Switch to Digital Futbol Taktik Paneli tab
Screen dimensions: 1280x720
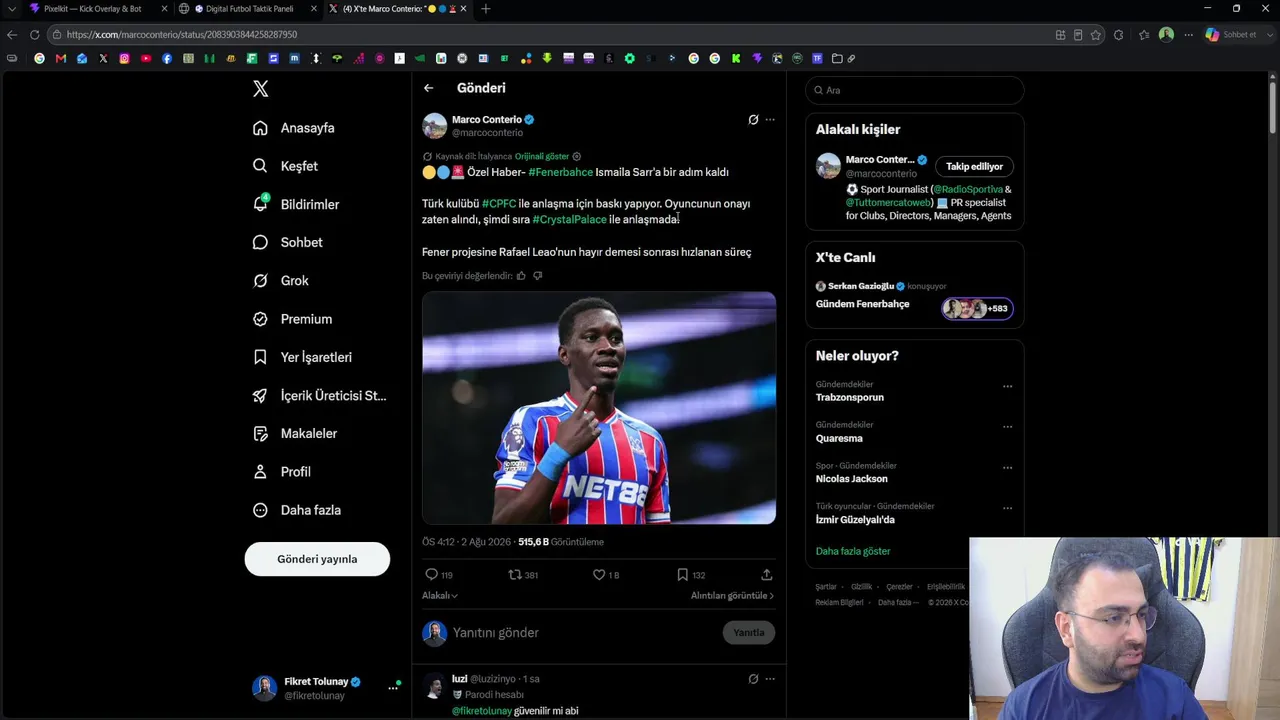click(x=248, y=9)
